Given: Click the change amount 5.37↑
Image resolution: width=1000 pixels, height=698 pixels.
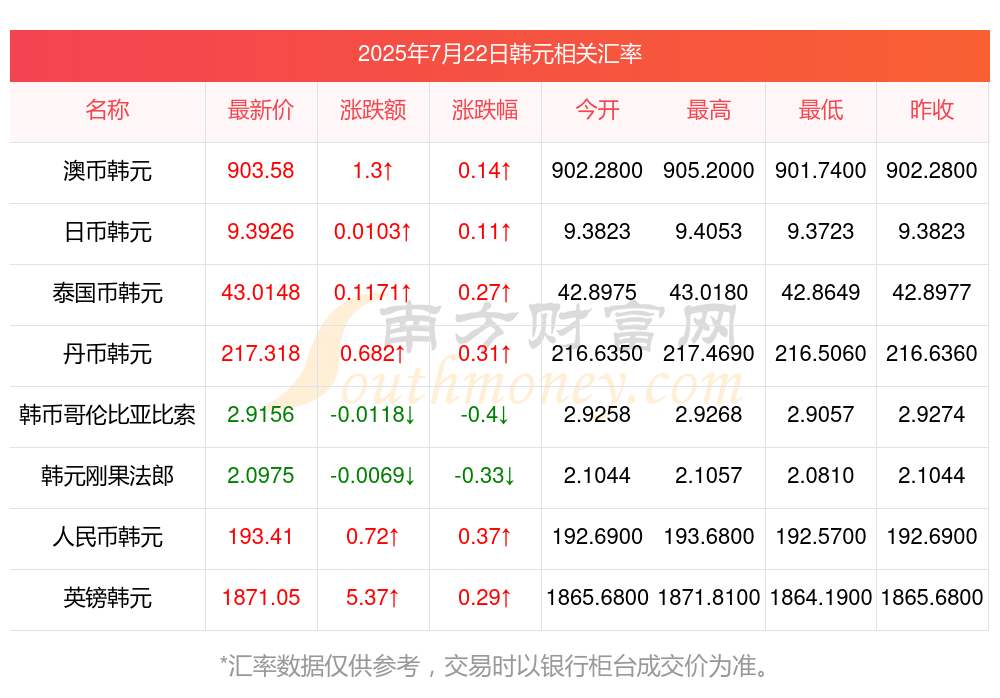Looking at the screenshot, I should (373, 598).
